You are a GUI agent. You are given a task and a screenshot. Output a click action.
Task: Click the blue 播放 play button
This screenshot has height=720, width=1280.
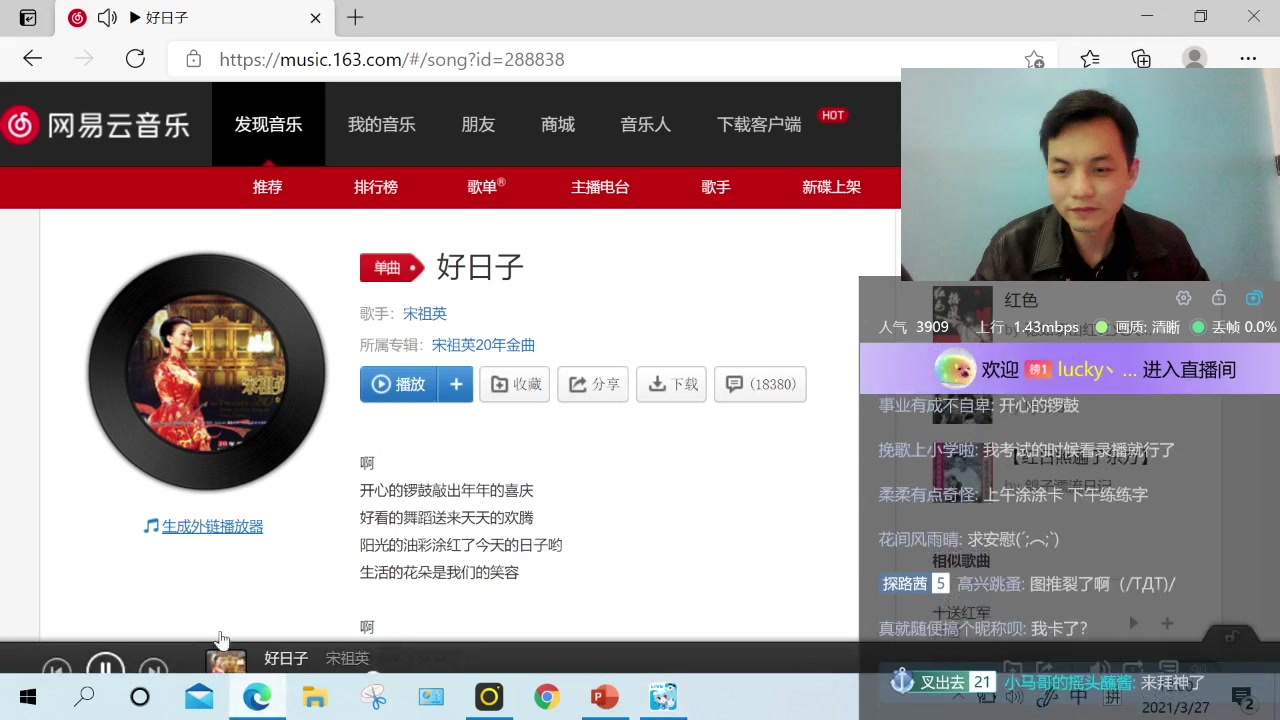point(398,384)
